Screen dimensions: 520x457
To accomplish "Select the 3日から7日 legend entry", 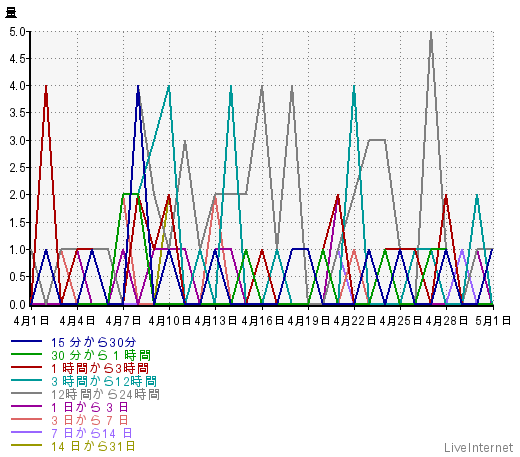I will click(x=90, y=420).
